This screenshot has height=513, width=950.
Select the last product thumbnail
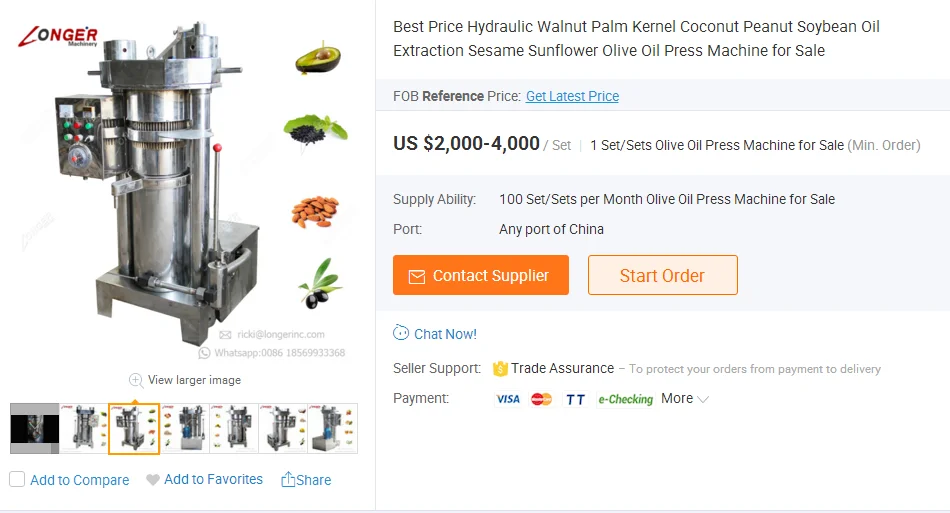click(x=333, y=429)
